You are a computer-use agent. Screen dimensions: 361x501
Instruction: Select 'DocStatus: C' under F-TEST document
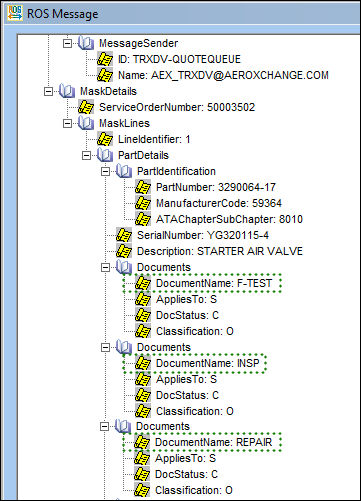[187, 315]
